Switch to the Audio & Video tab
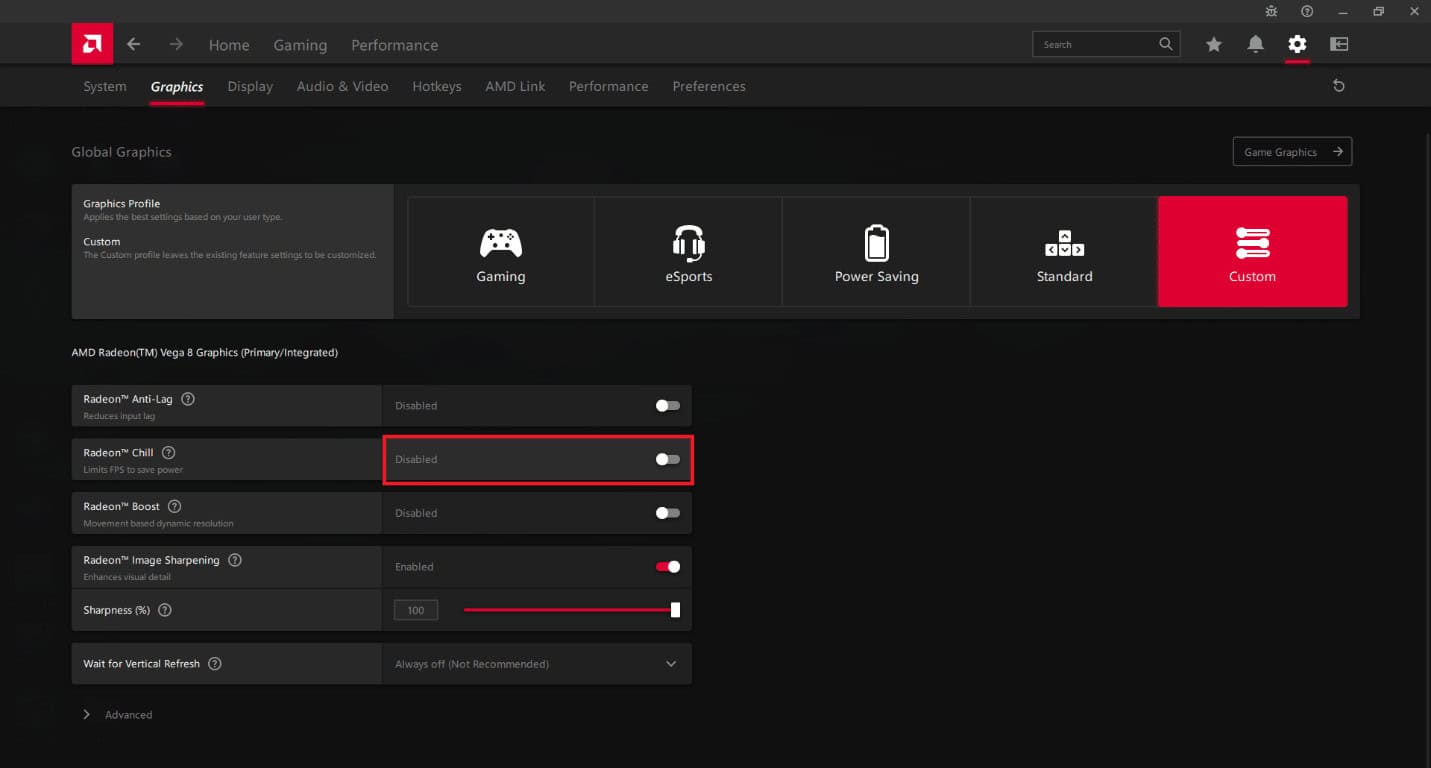Viewport: 1431px width, 768px height. (342, 87)
